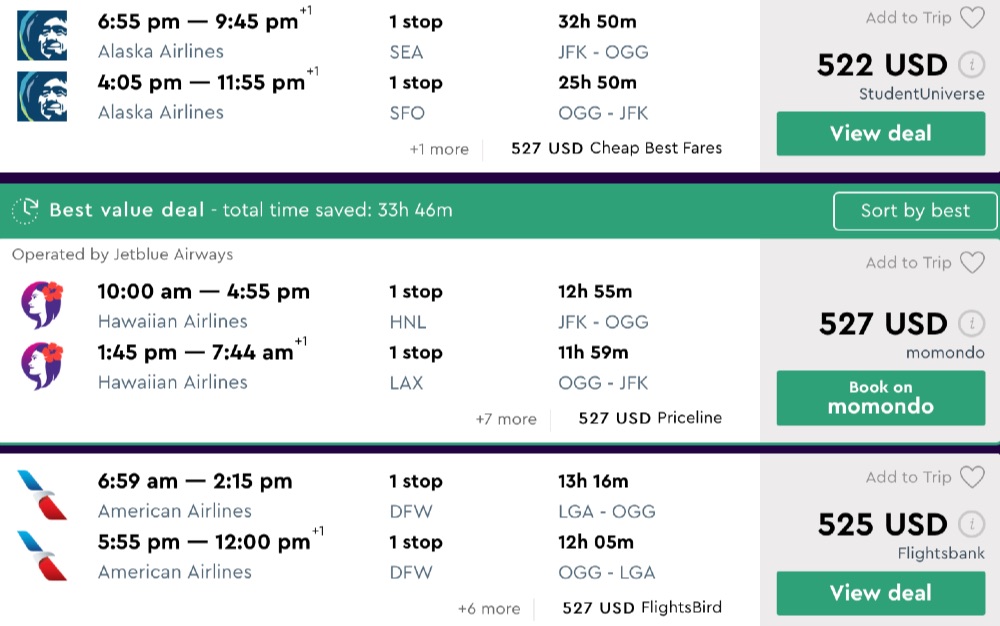Click the info icon beside the 527 USD momondo price
Screen dimensions: 1000x626
(x=970, y=324)
